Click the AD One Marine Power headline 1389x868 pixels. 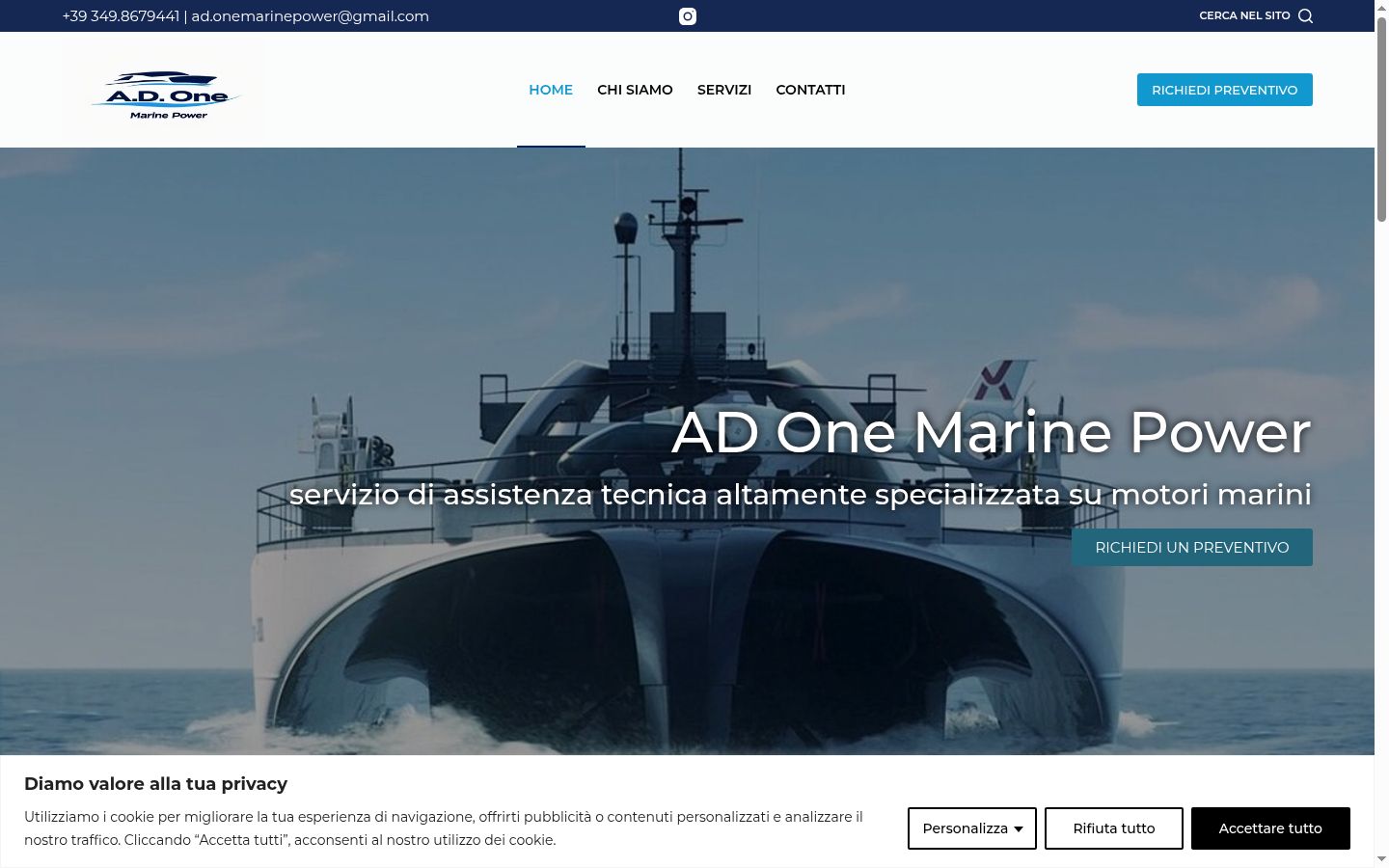(992, 431)
